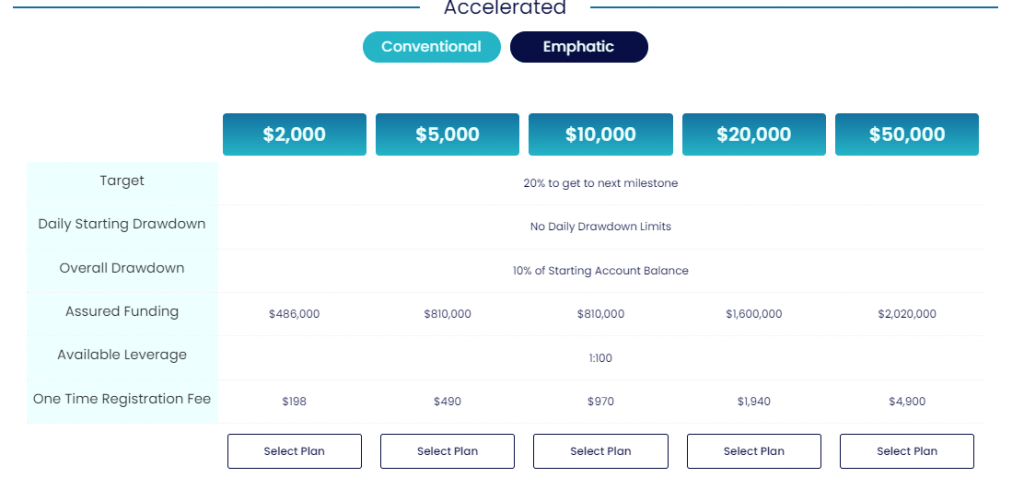
Task: Select the $5,000 account size header
Action: [447, 135]
